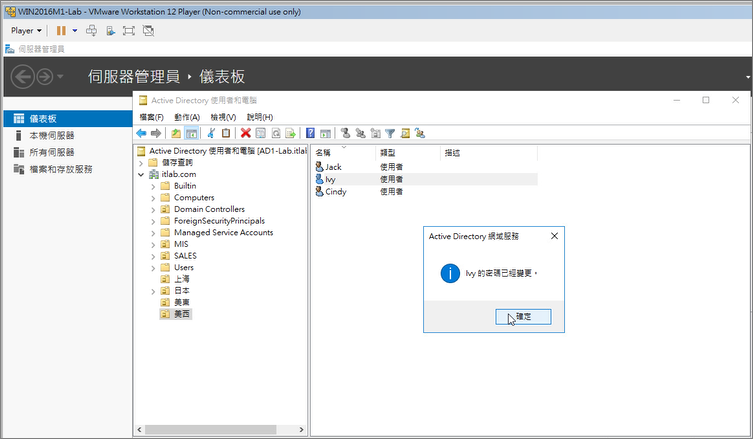
Task: Click the Forward arrow in AD toolbar
Action: [x=156, y=134]
